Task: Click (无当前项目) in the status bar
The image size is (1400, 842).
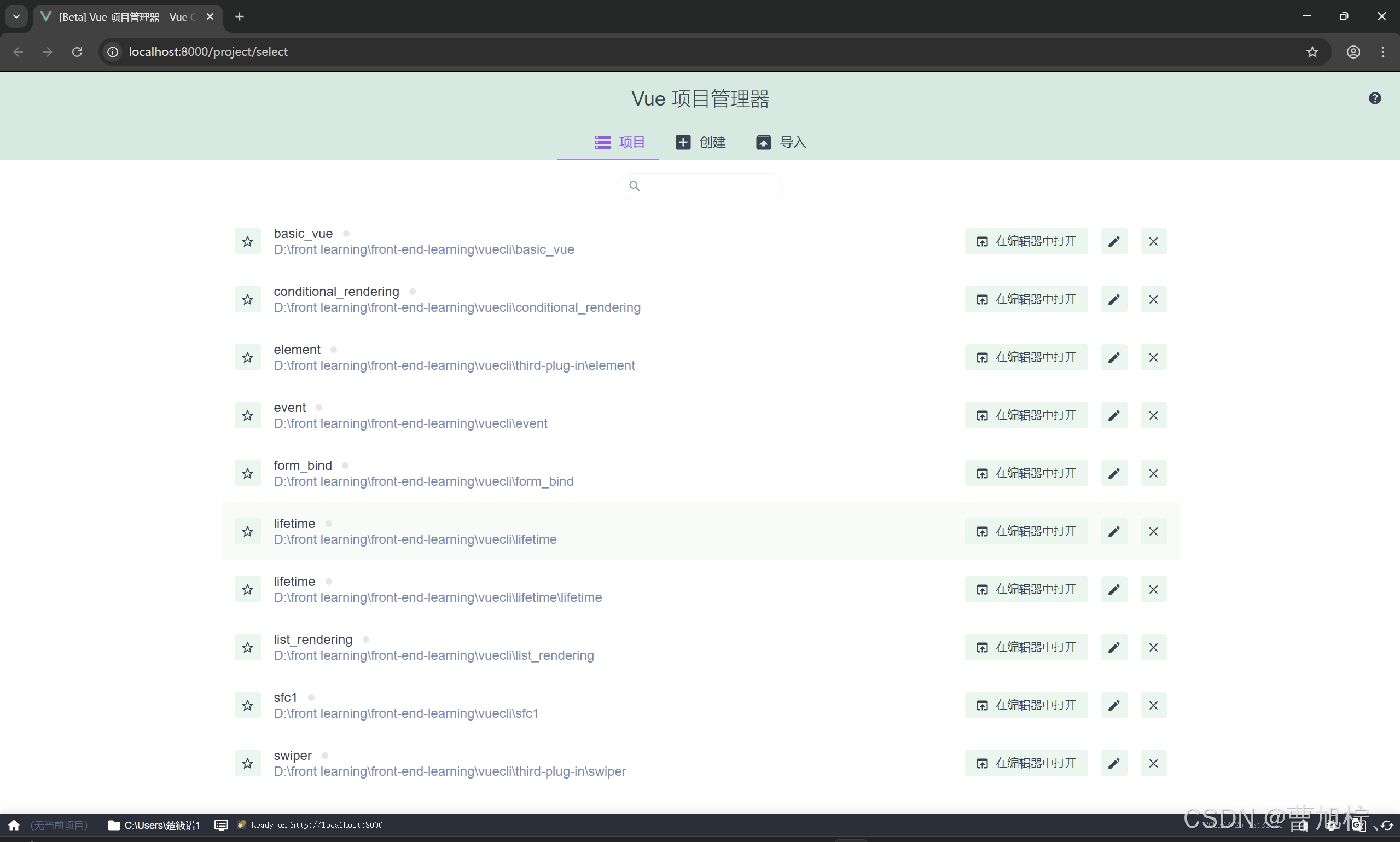Action: pos(59,825)
